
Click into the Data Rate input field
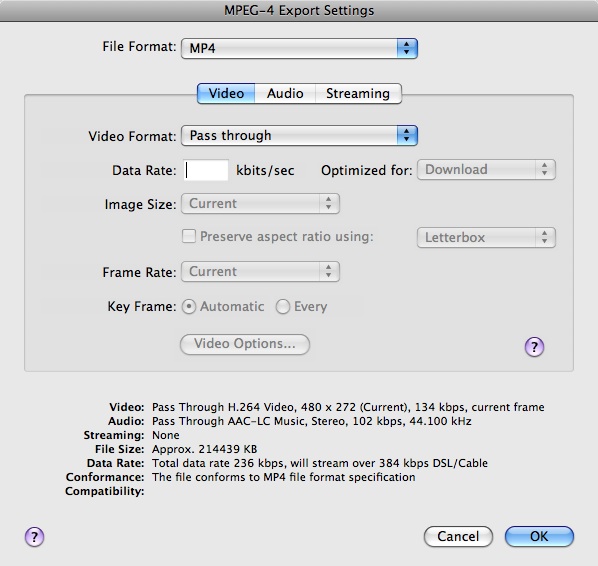click(x=206, y=170)
